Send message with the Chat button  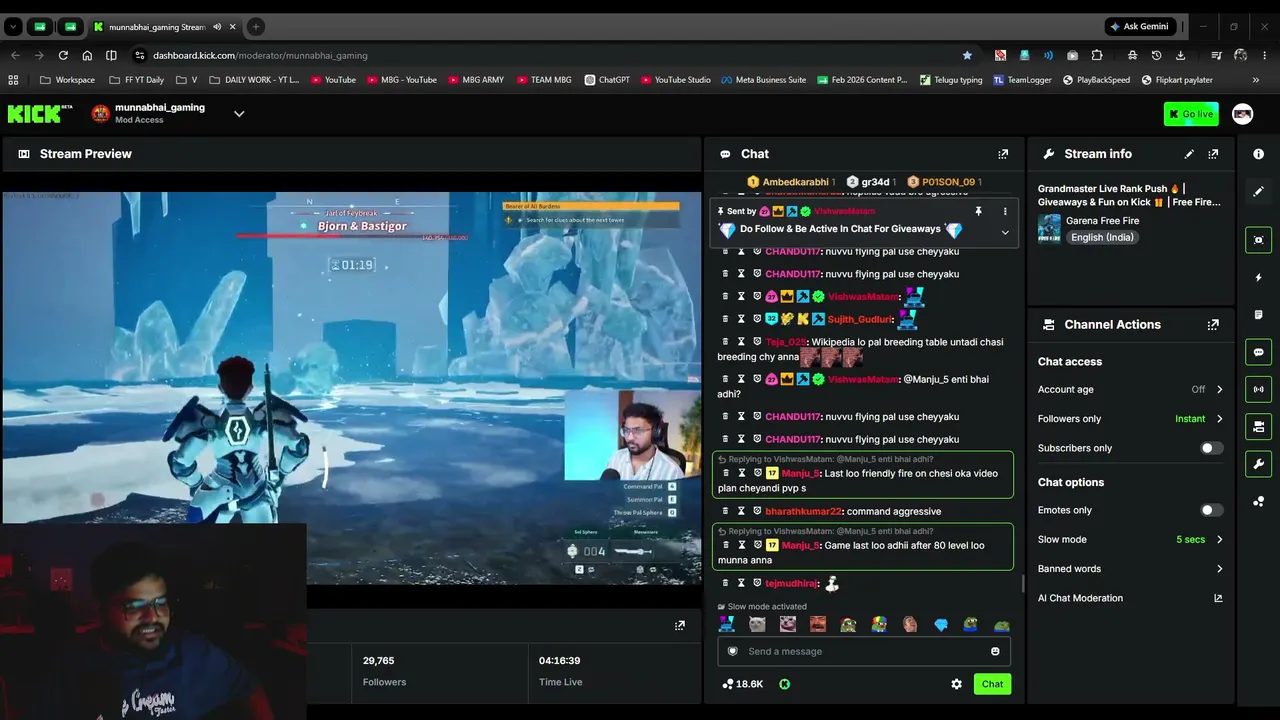pyautogui.click(x=992, y=684)
